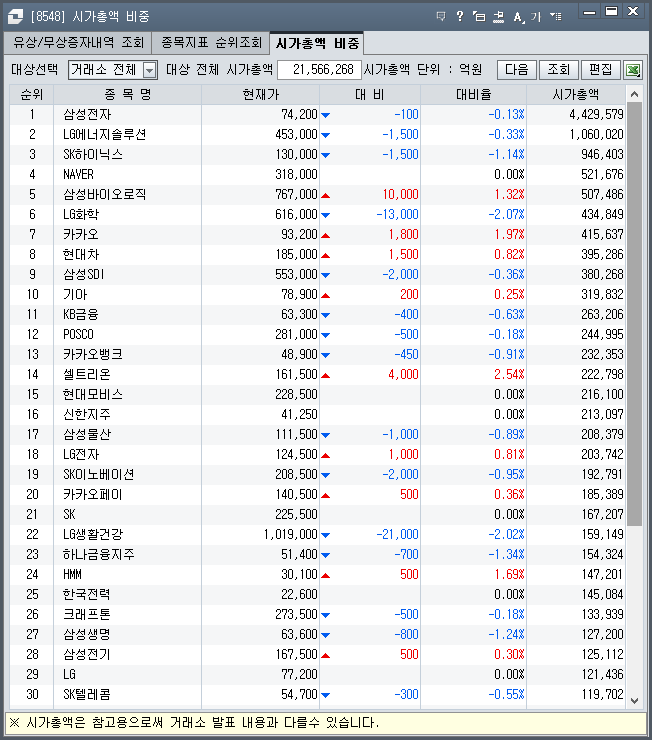
Task: Click the 현재가 column header
Action: [x=260, y=95]
